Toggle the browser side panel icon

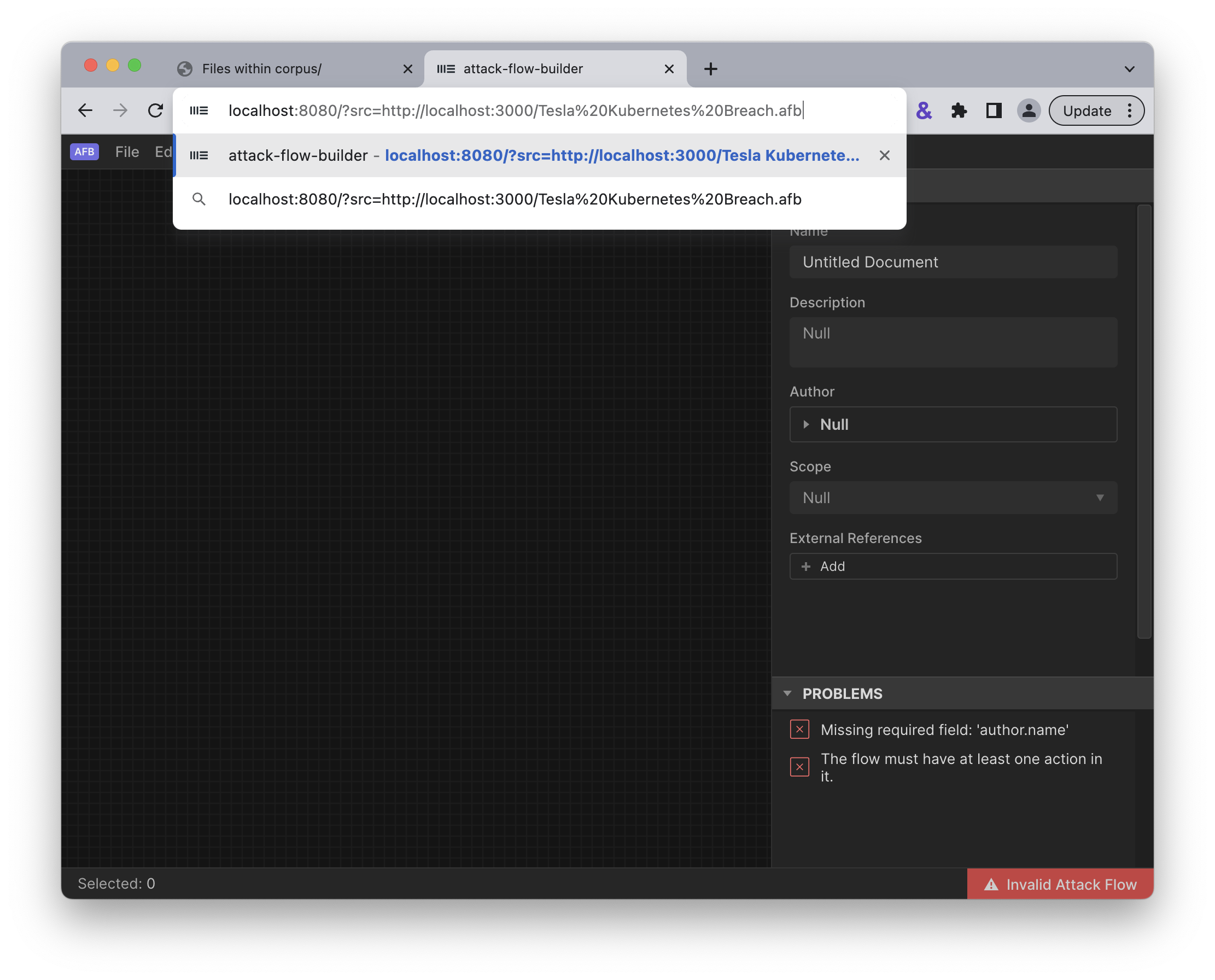coord(993,110)
